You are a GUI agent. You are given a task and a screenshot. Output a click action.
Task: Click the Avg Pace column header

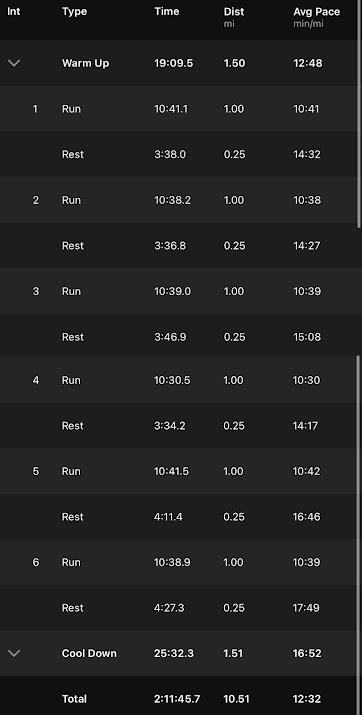pos(316,12)
